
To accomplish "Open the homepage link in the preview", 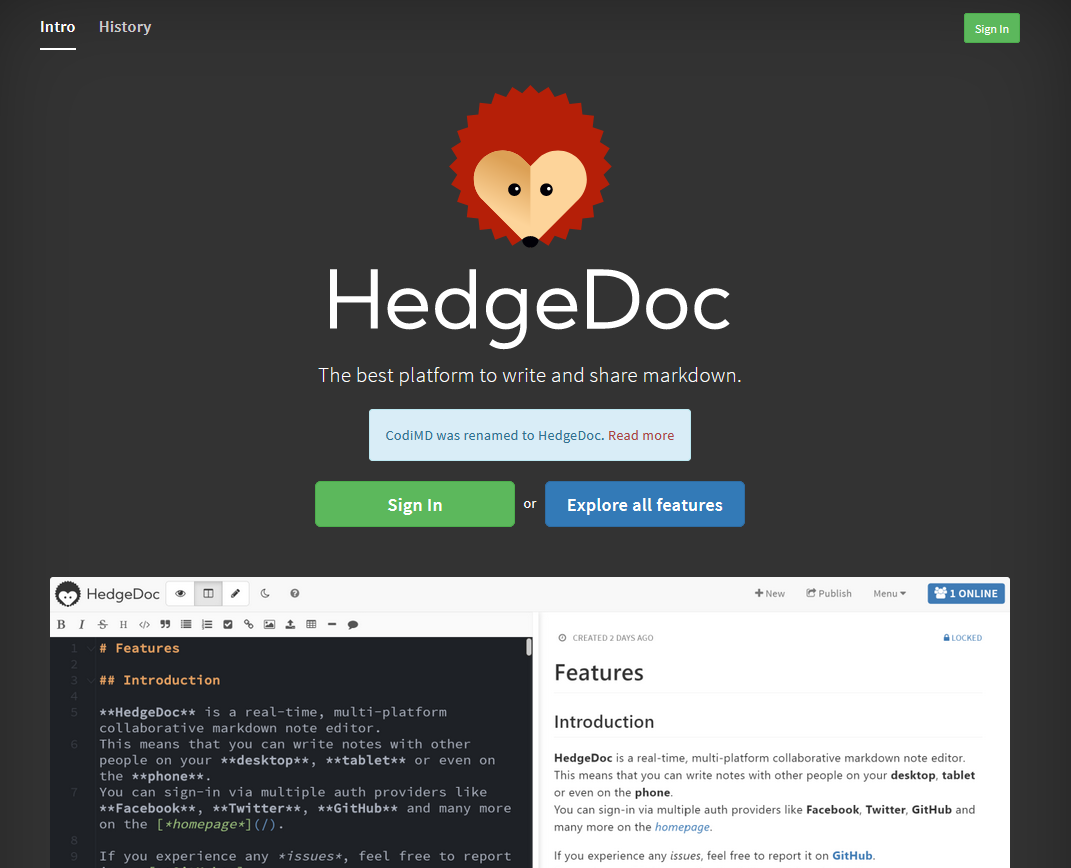I will pyautogui.click(x=682, y=827).
